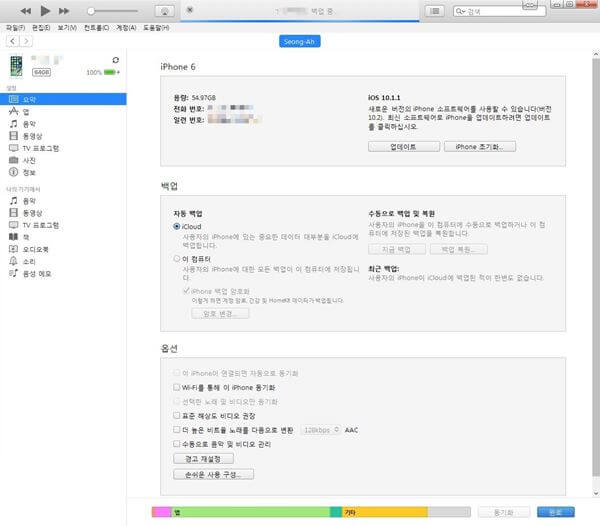Toggle 선택한 노래 및 비디오만 동기화 checkbox
The image size is (600, 526).
tap(176, 401)
